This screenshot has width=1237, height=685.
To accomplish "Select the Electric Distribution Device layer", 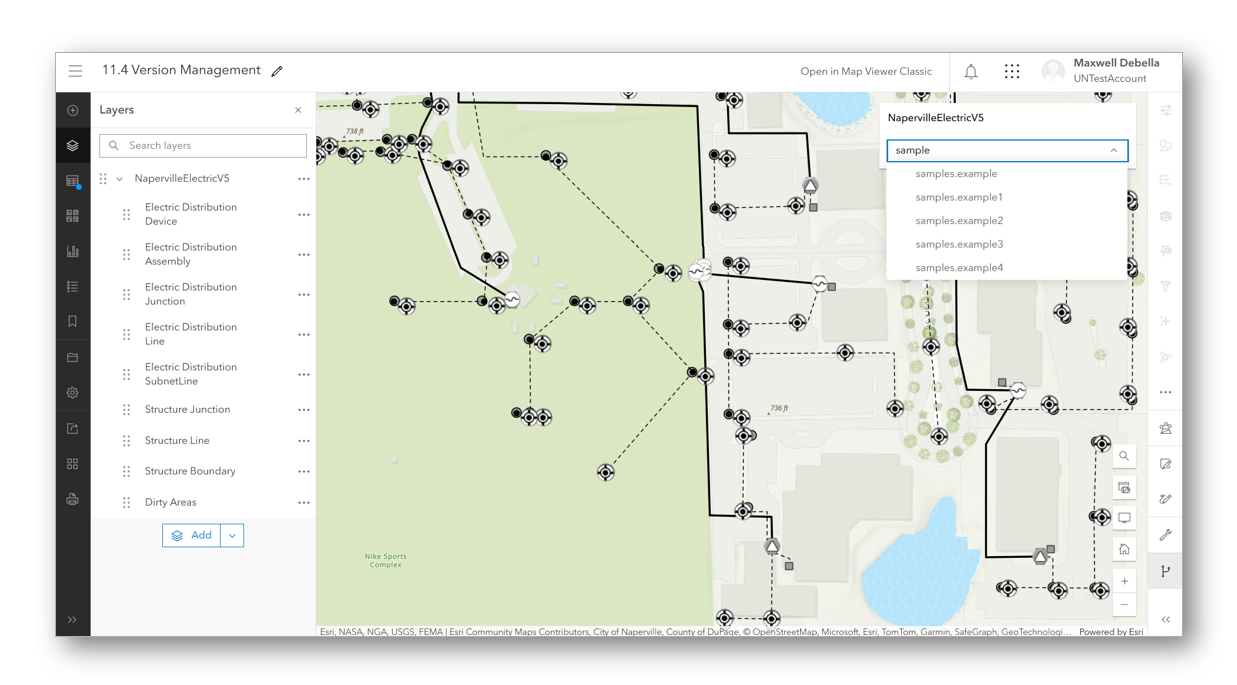I will (191, 214).
